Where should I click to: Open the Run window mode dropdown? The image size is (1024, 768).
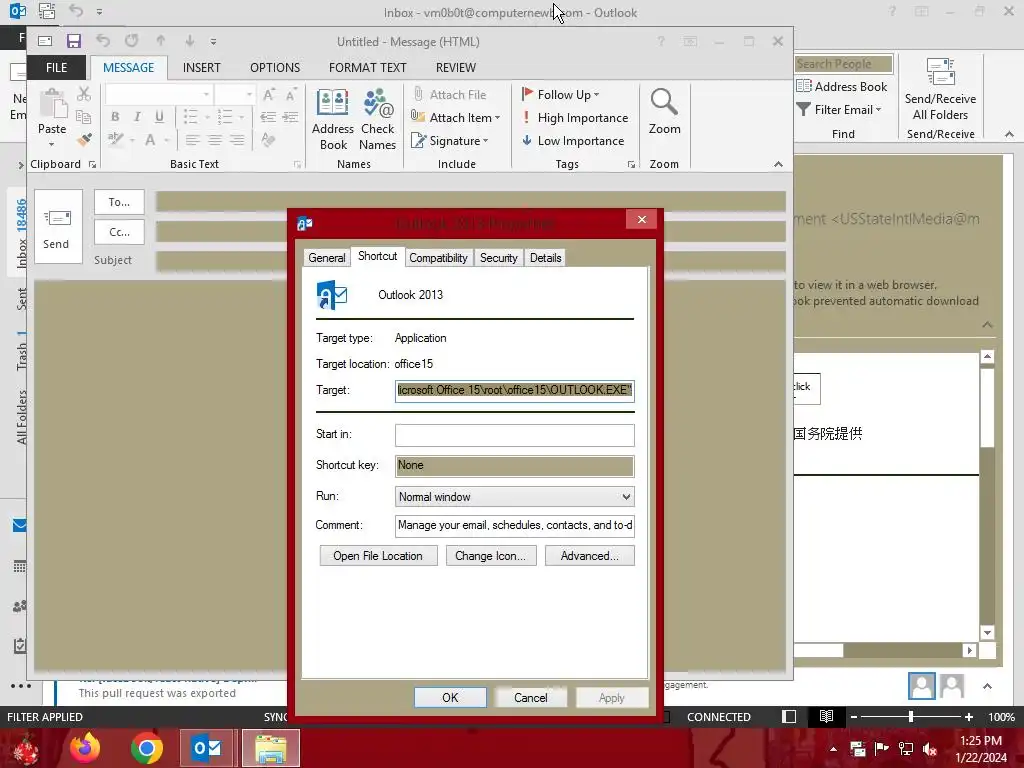point(515,497)
